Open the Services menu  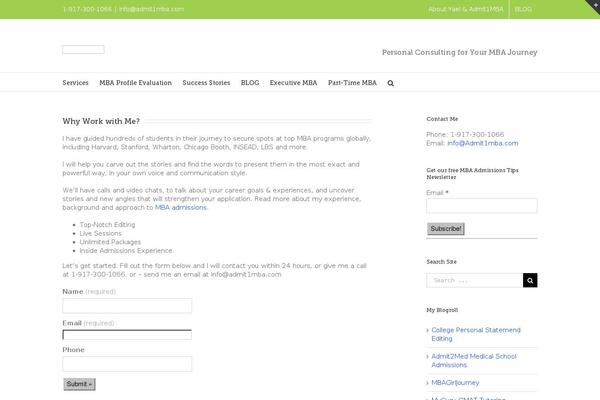point(75,83)
